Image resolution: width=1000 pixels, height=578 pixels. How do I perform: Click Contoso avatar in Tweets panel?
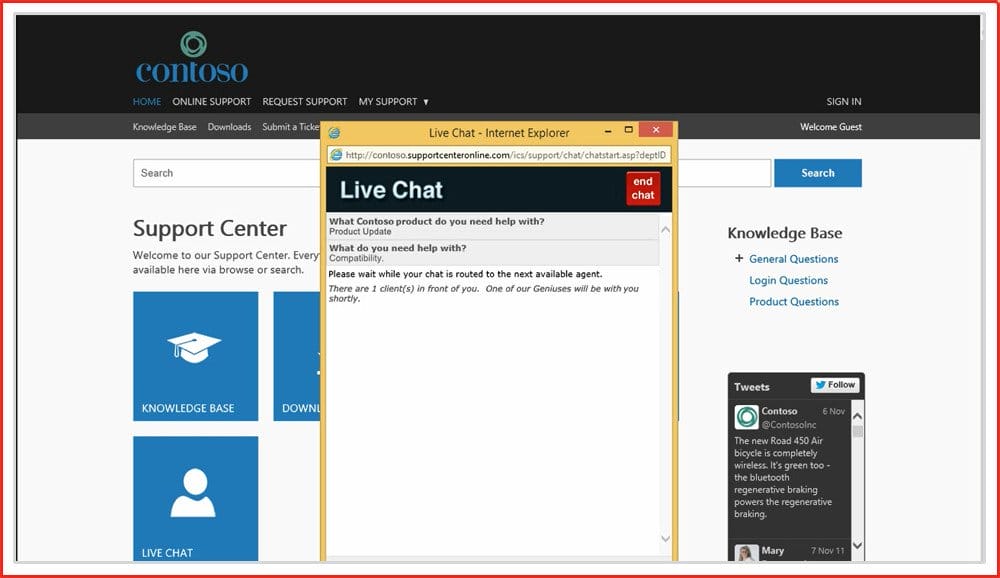tap(746, 417)
